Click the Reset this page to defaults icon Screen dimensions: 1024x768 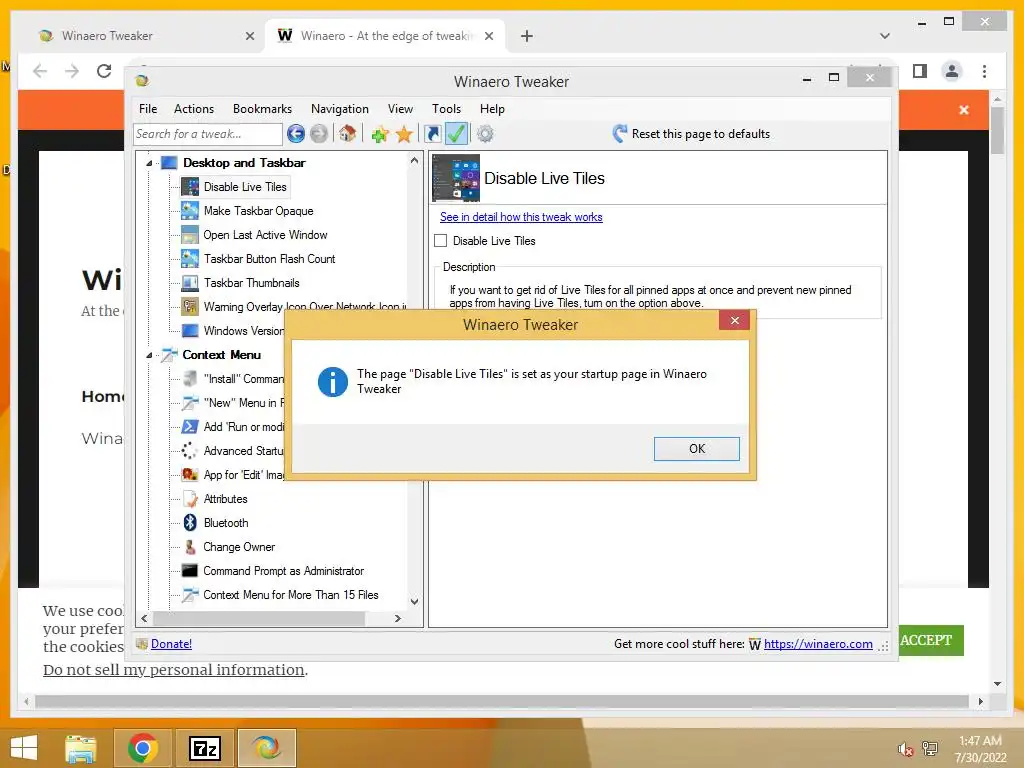pos(620,134)
